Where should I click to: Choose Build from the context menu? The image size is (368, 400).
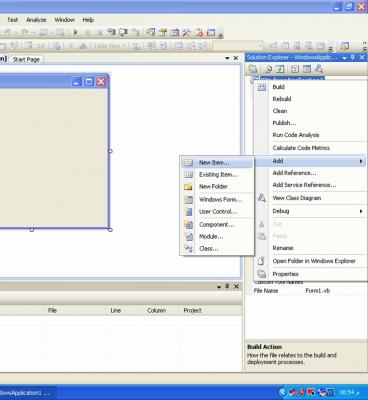click(x=278, y=87)
